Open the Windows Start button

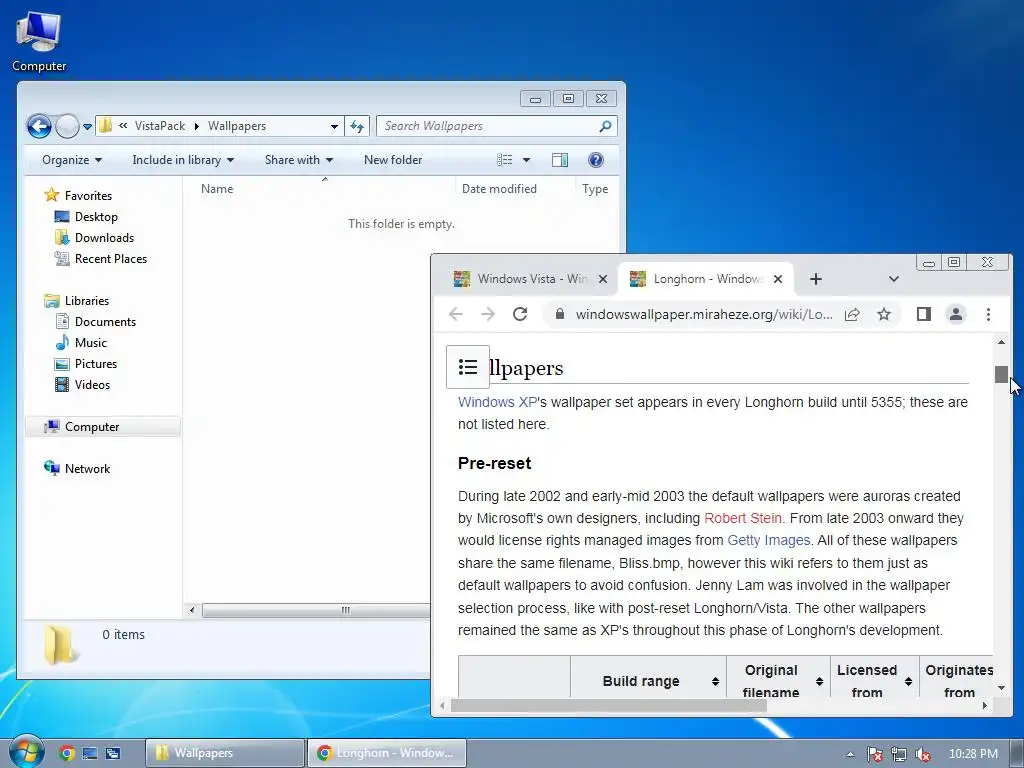(x=27, y=752)
